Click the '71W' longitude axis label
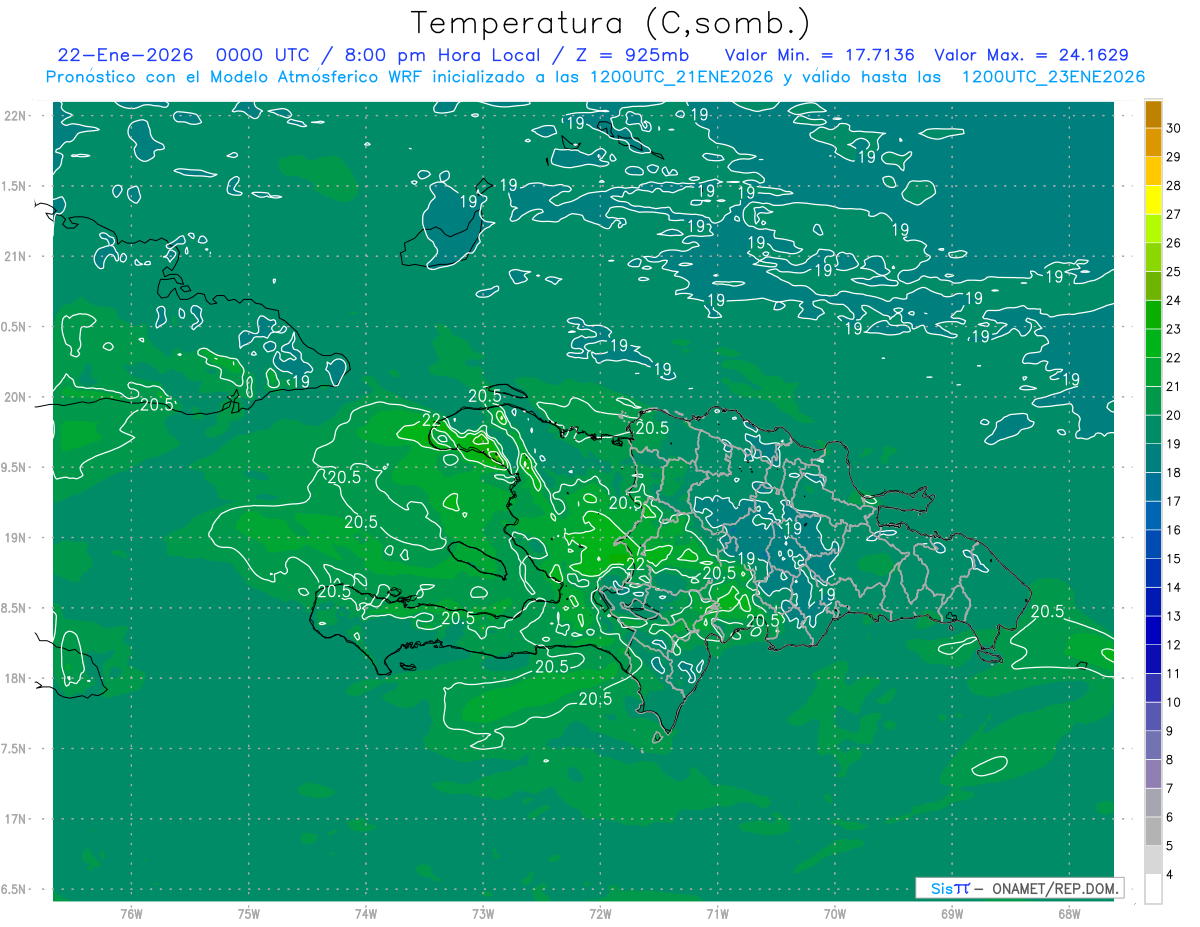1200x927 pixels. (x=717, y=914)
